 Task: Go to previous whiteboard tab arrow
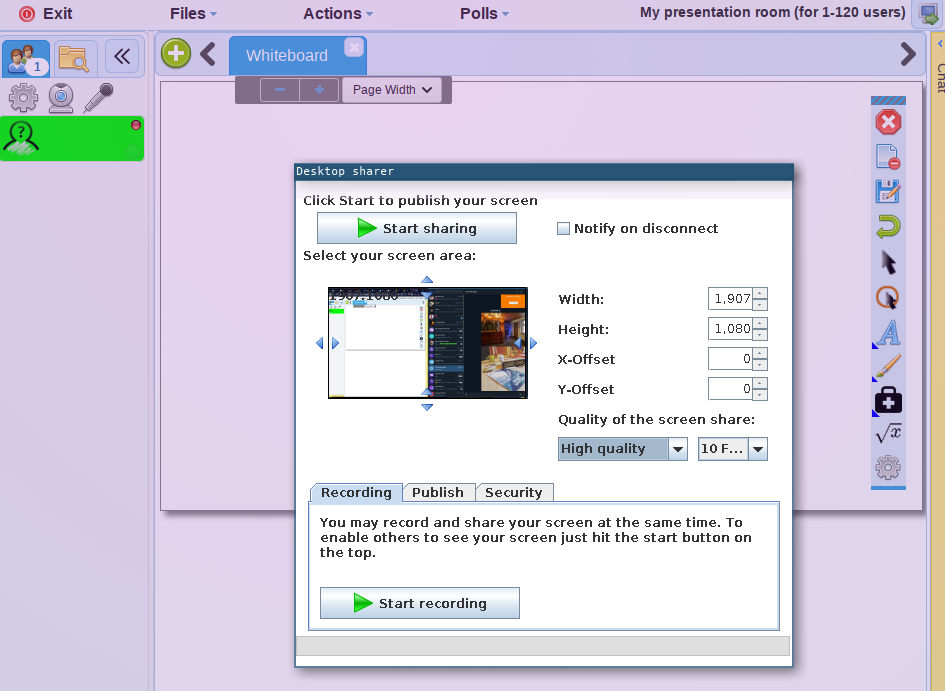[x=208, y=54]
